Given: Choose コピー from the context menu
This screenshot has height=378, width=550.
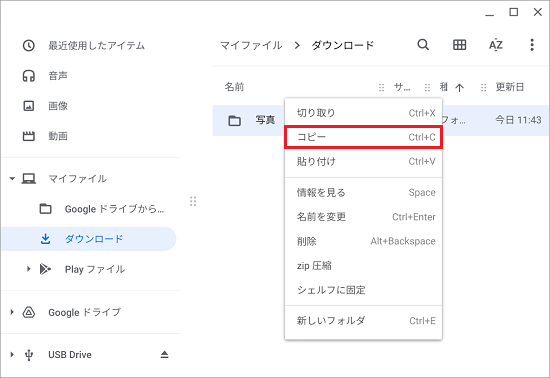Looking at the screenshot, I should click(363, 137).
